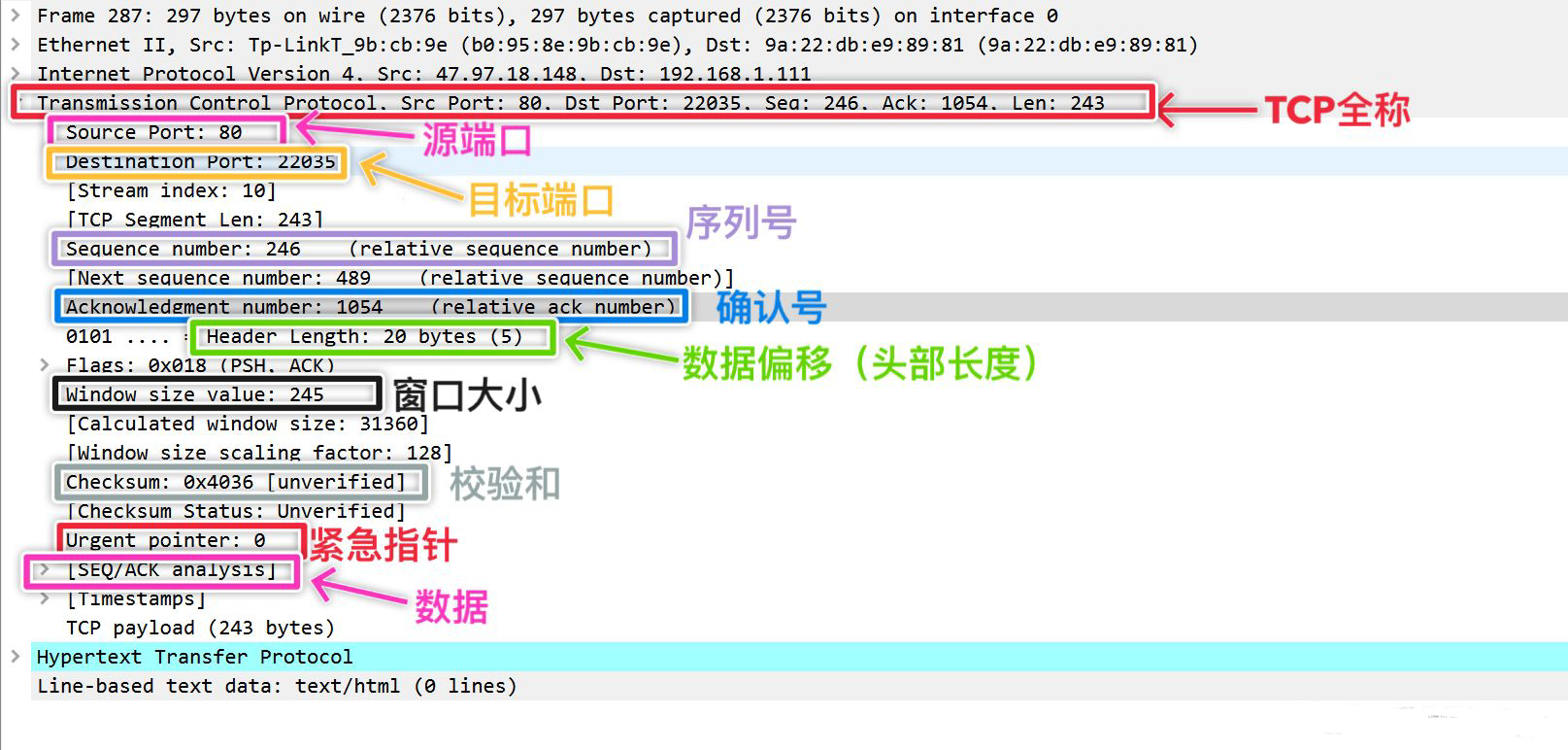Expand the Hypertext Transfer Protocol section
1568x750 pixels.
coord(16,657)
